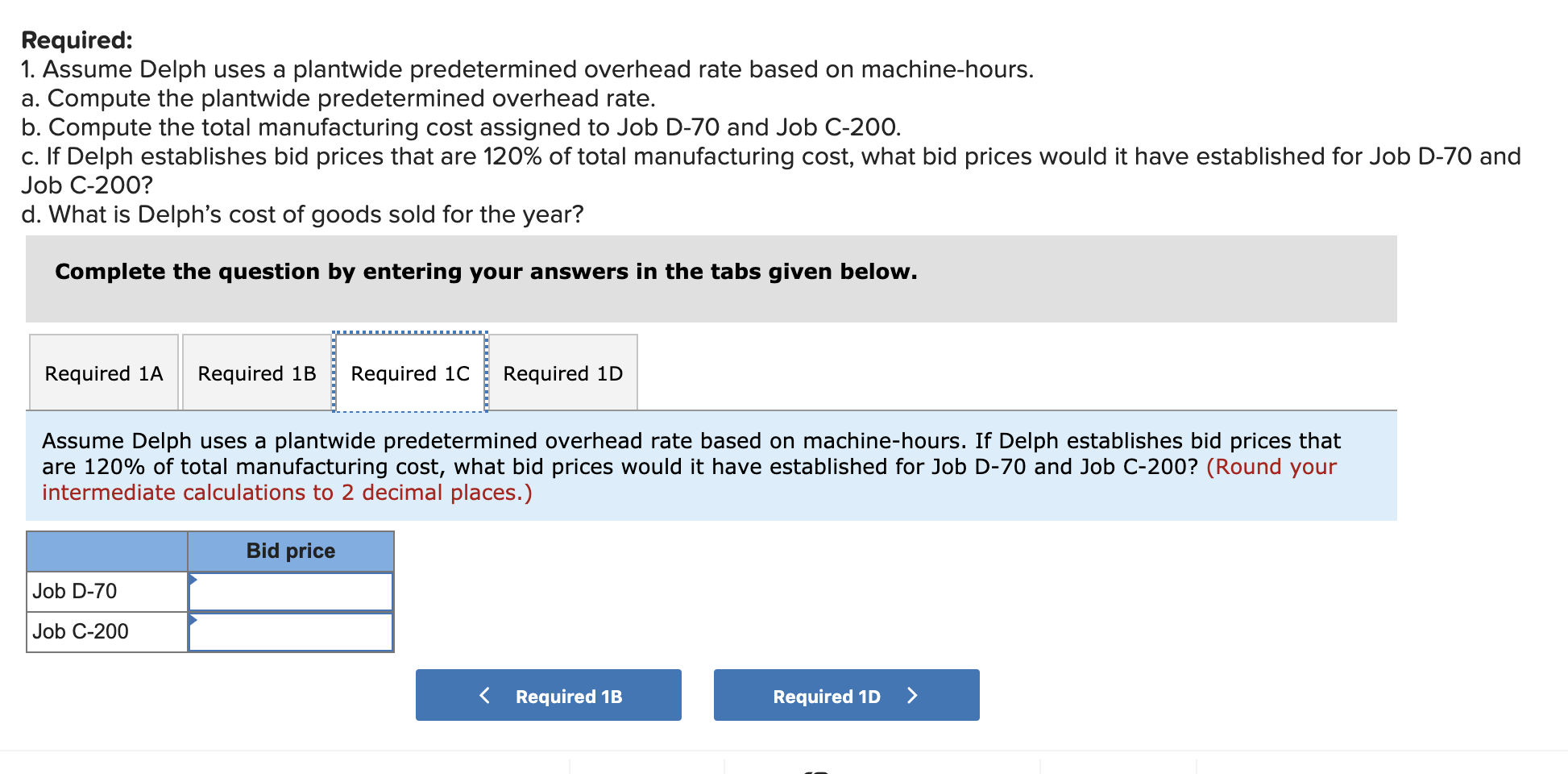Switch to the Required 1A tab
1568x774 pixels.
pyautogui.click(x=103, y=372)
